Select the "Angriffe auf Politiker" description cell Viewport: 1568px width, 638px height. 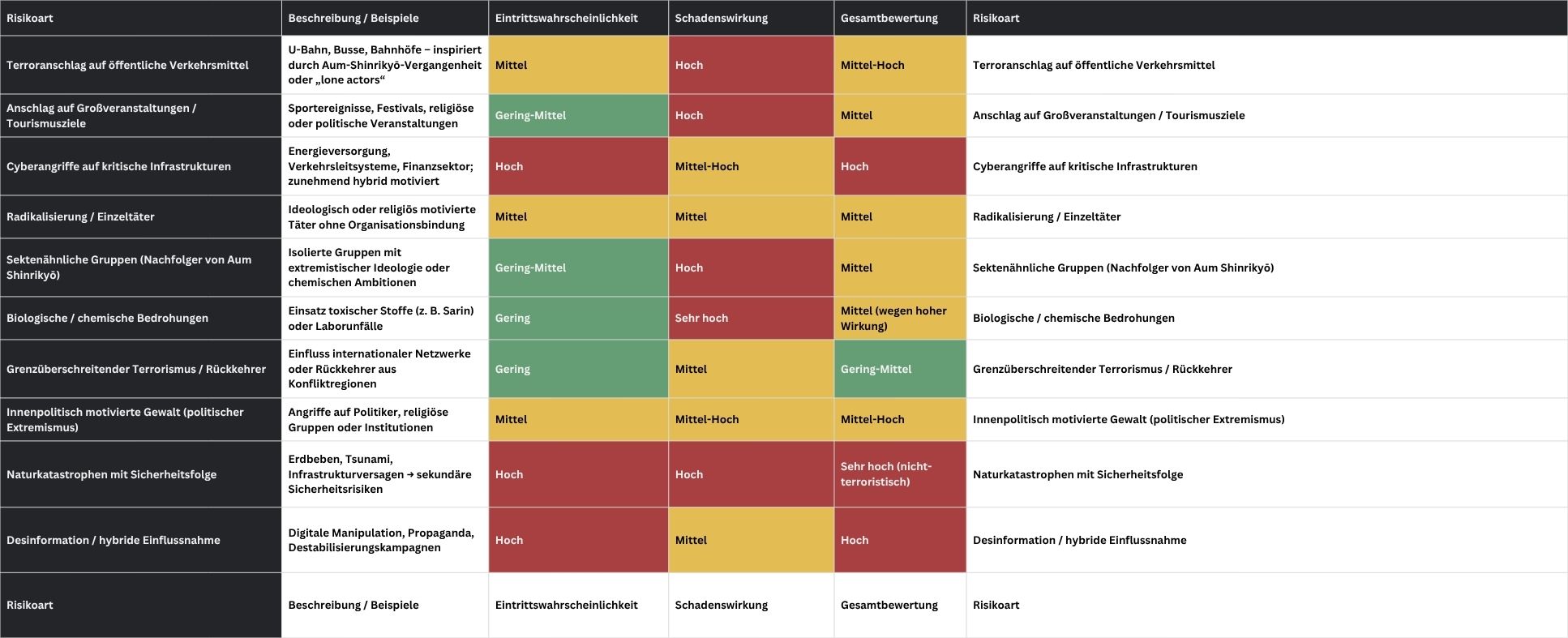tap(384, 419)
